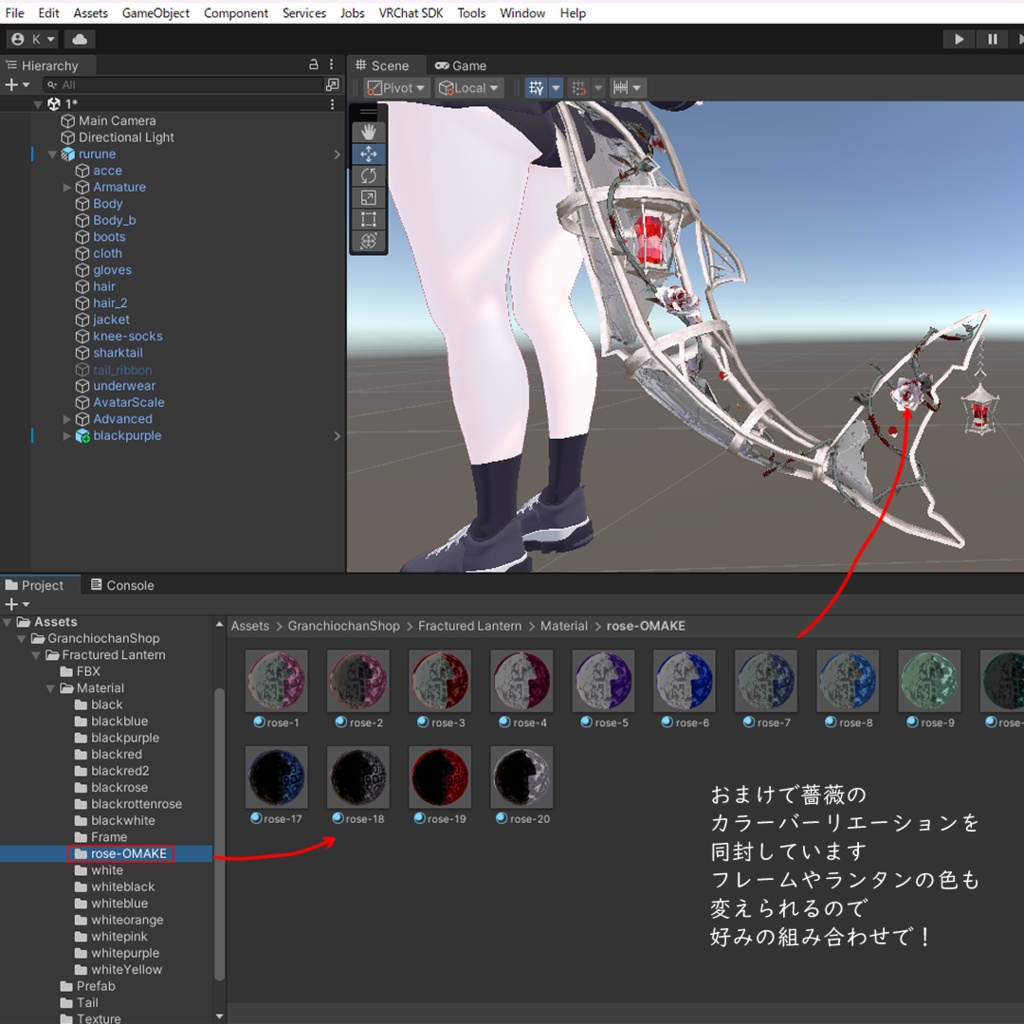Viewport: 1024px width, 1024px height.
Task: Switch to the Console tab
Action: pos(122,585)
